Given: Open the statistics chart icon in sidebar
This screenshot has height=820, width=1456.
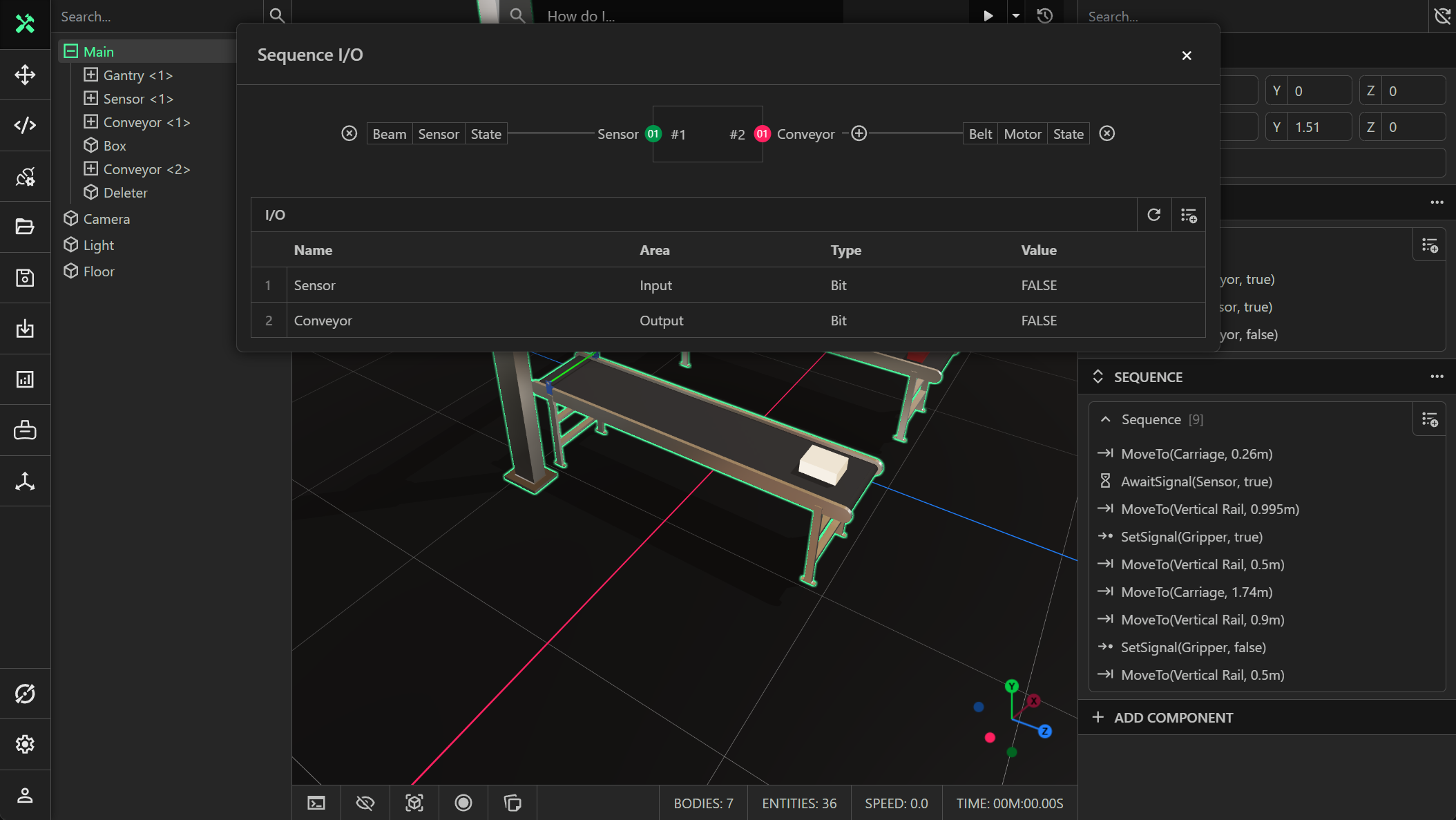Looking at the screenshot, I should point(25,379).
